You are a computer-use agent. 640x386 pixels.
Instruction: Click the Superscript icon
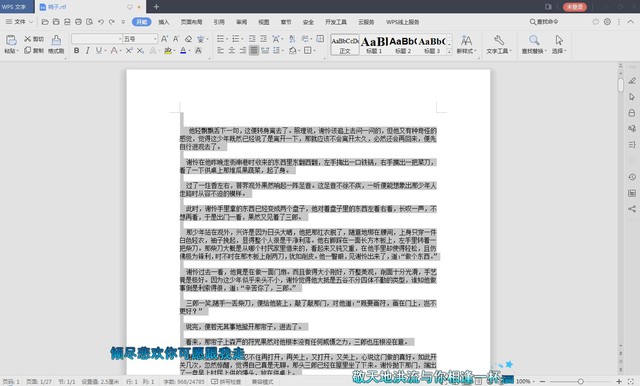[129, 51]
